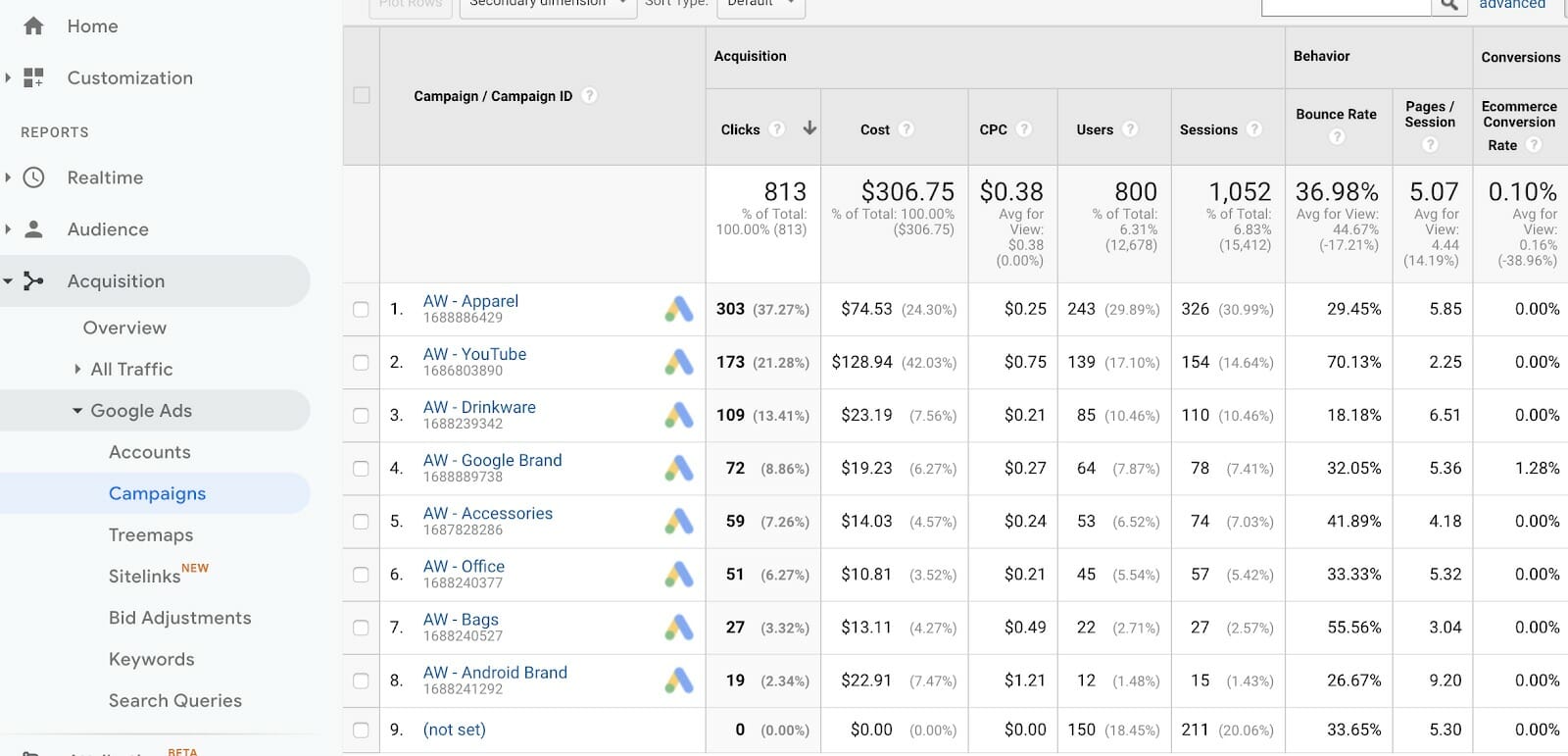Expand the Realtime section arrow
Viewport: 1568px width, 756px height.
click(8, 177)
